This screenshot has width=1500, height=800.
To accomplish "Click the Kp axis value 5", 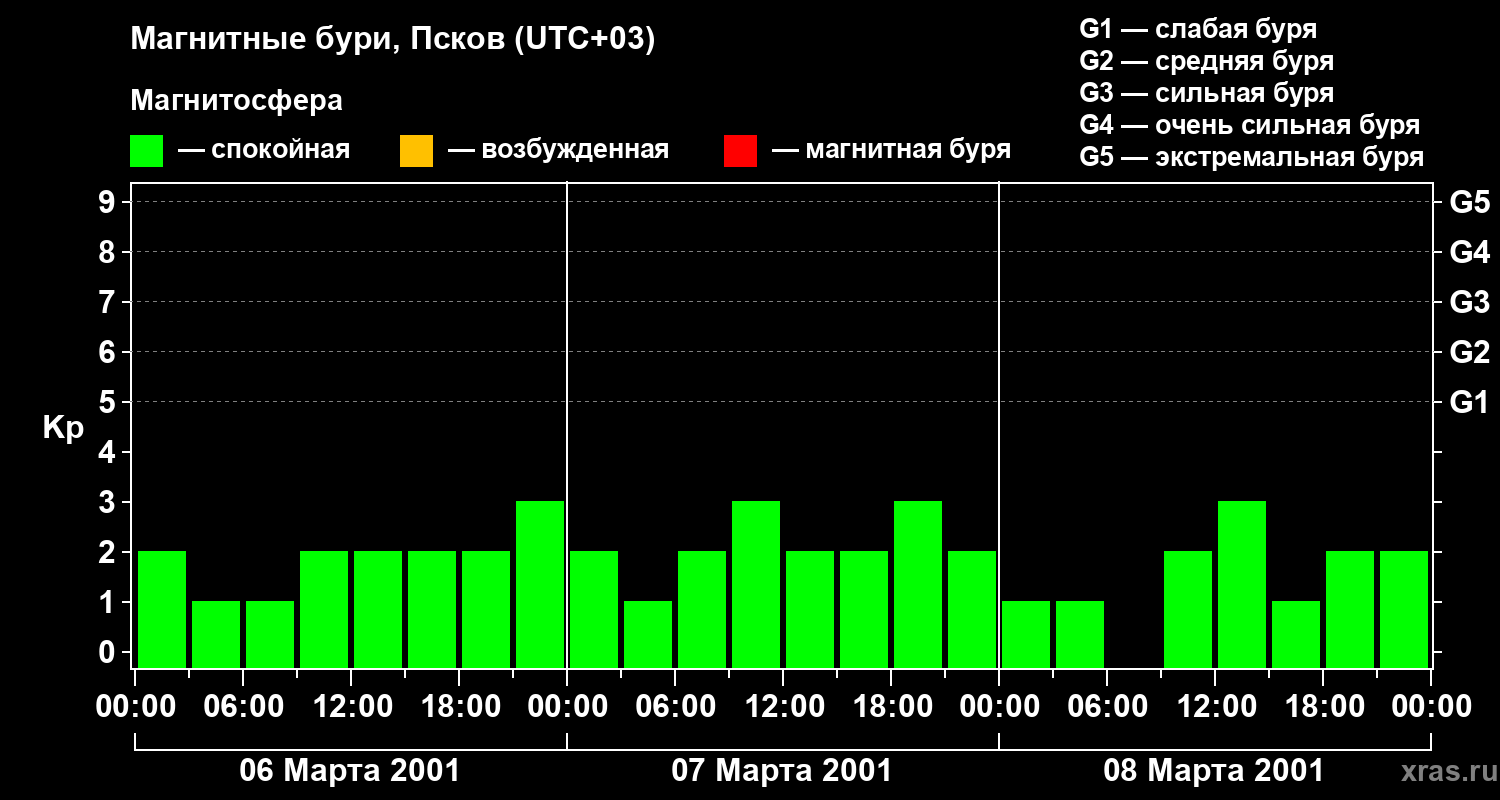I will click(109, 402).
